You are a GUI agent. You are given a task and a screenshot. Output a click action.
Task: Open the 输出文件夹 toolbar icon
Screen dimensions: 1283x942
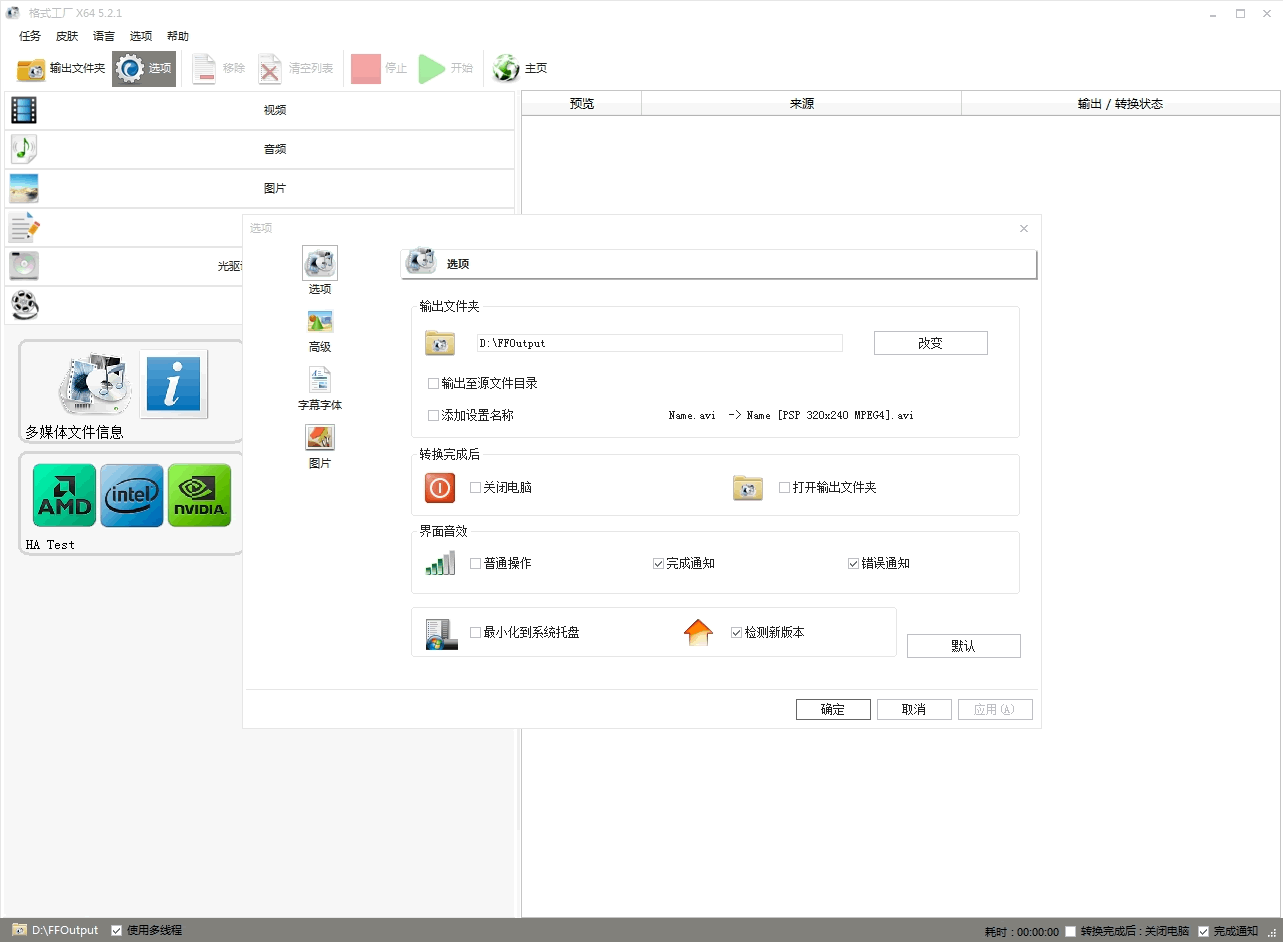pos(32,69)
